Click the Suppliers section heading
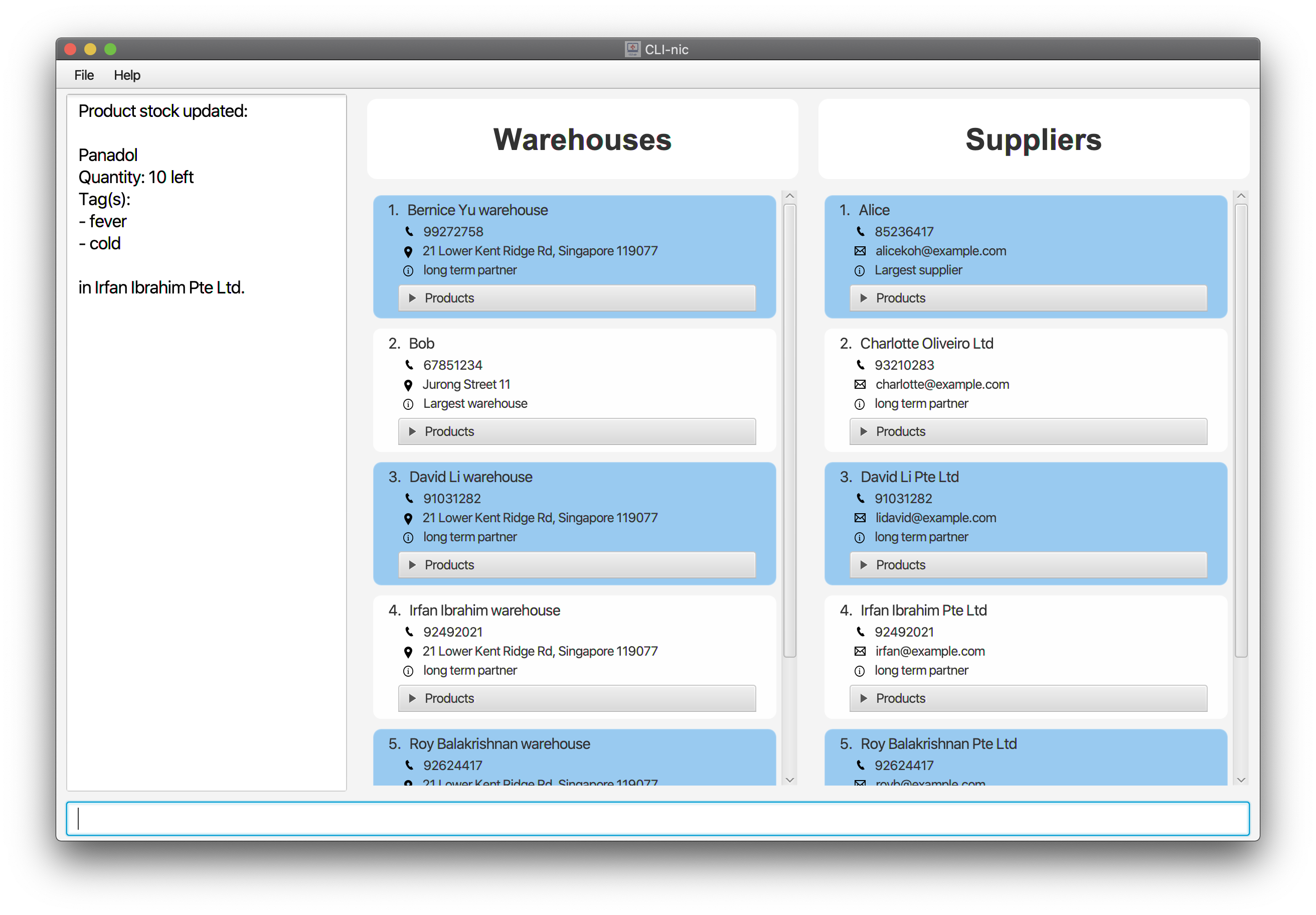The width and height of the screenshot is (1316, 915). pyautogui.click(x=1036, y=140)
